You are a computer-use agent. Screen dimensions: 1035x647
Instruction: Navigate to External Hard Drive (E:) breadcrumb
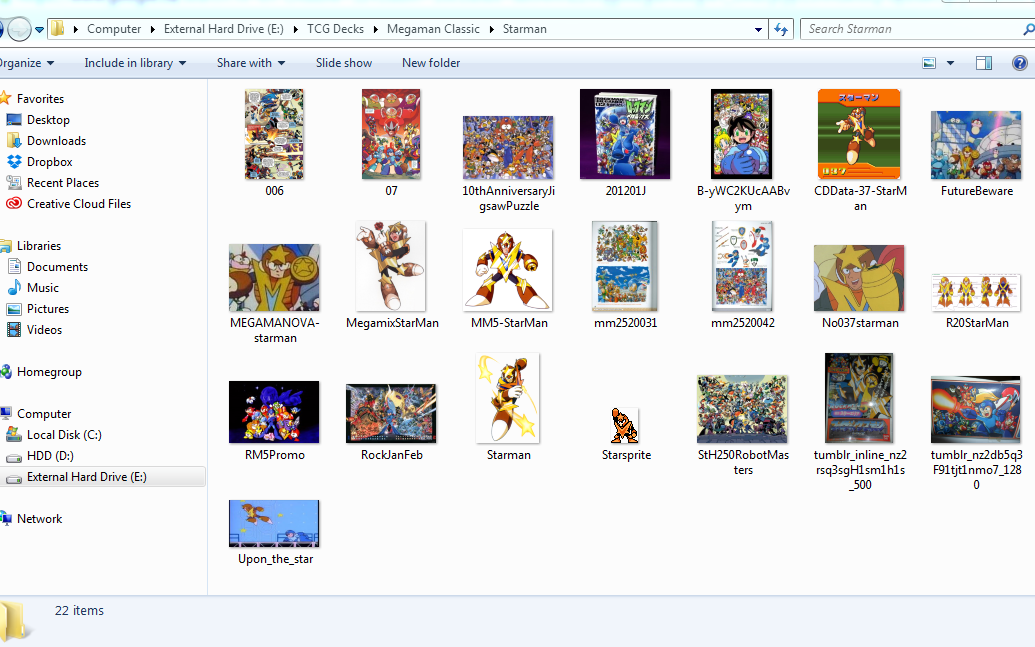click(x=224, y=29)
